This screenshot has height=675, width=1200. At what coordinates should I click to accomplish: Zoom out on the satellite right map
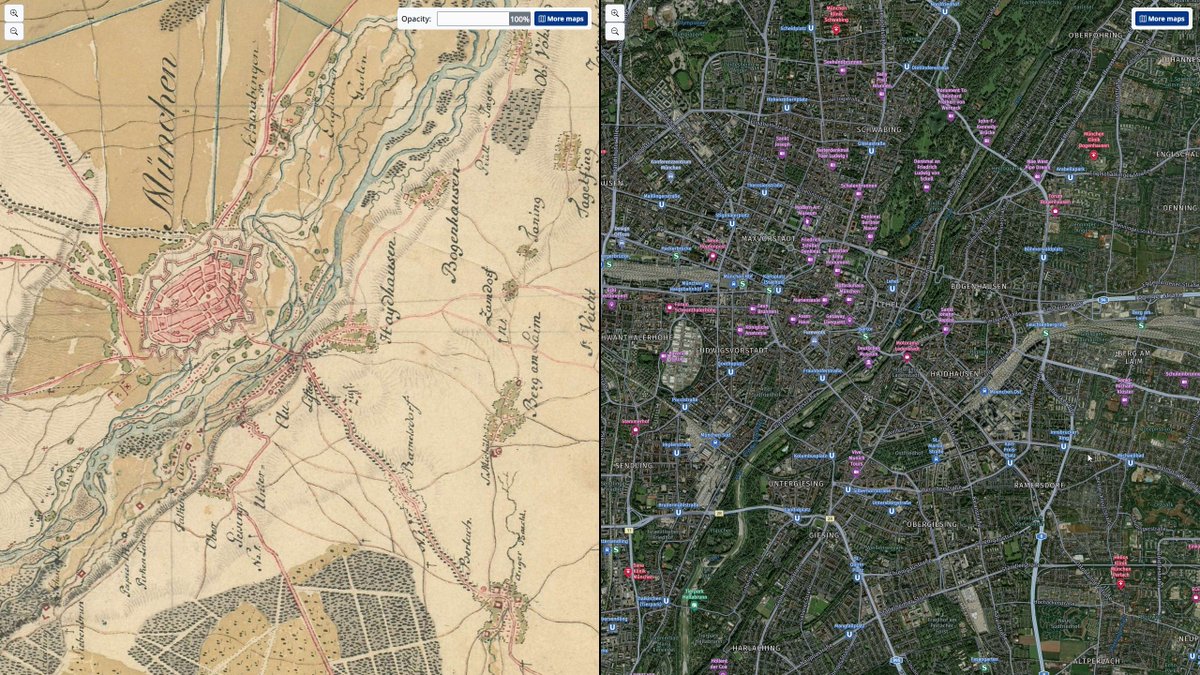click(615, 32)
